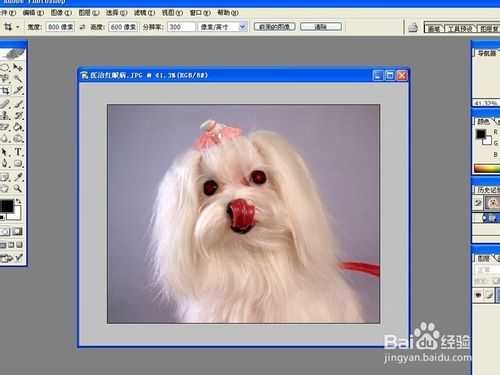Click the toolbox background color swatch
The width and height of the screenshot is (500, 375).
tap(16, 215)
